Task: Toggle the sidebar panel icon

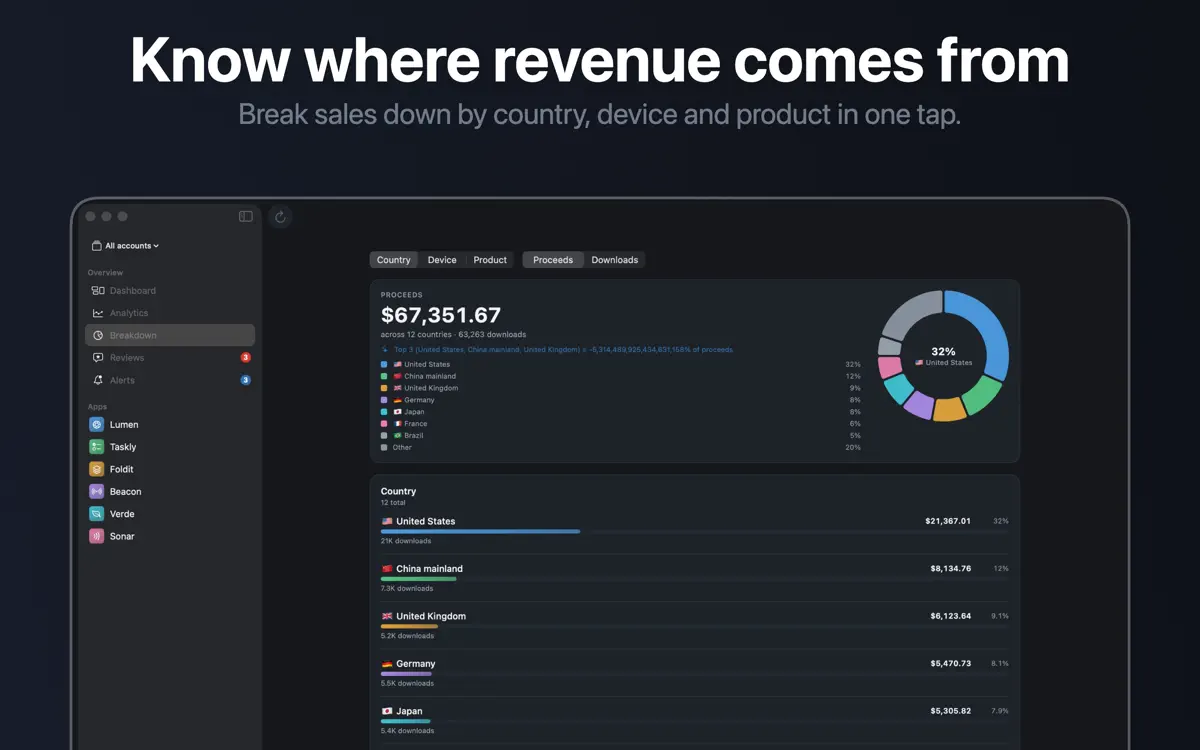Action: [x=246, y=216]
